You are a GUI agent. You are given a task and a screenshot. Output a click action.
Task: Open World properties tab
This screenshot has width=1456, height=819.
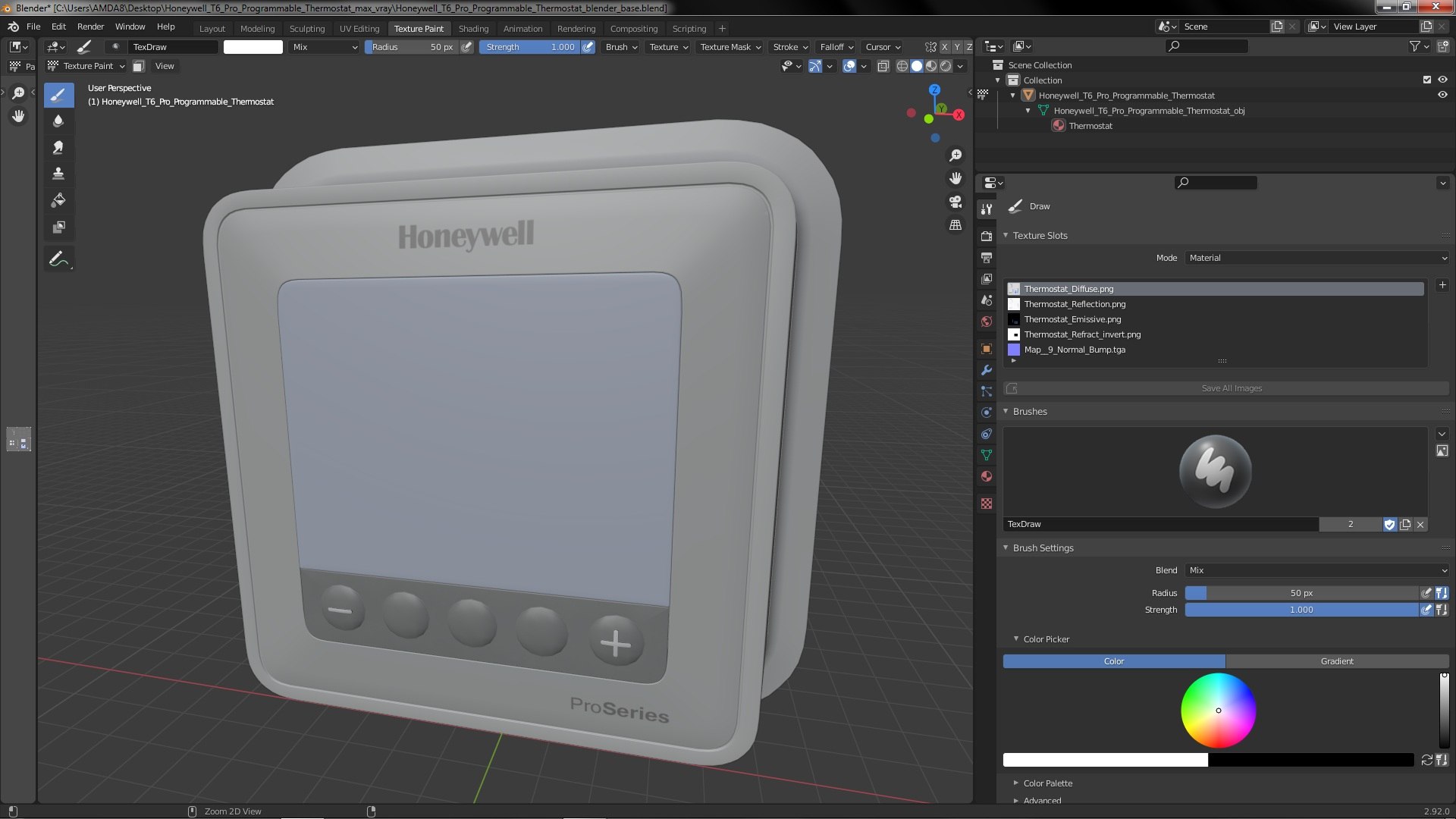pos(987,322)
